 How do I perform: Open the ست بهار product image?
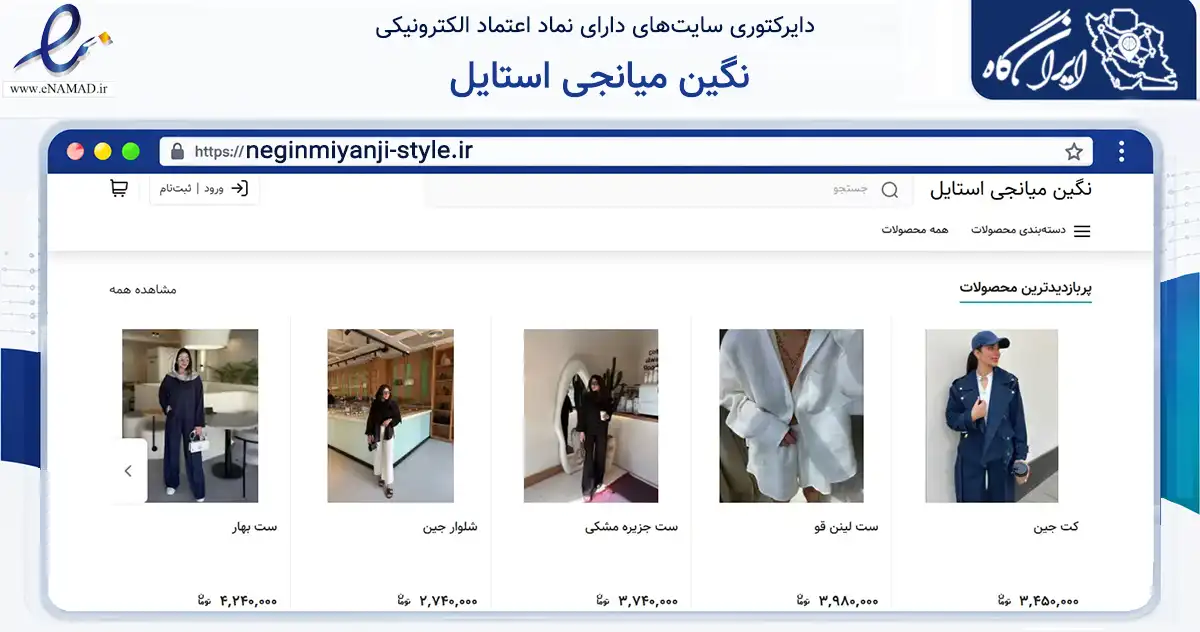tap(190, 416)
